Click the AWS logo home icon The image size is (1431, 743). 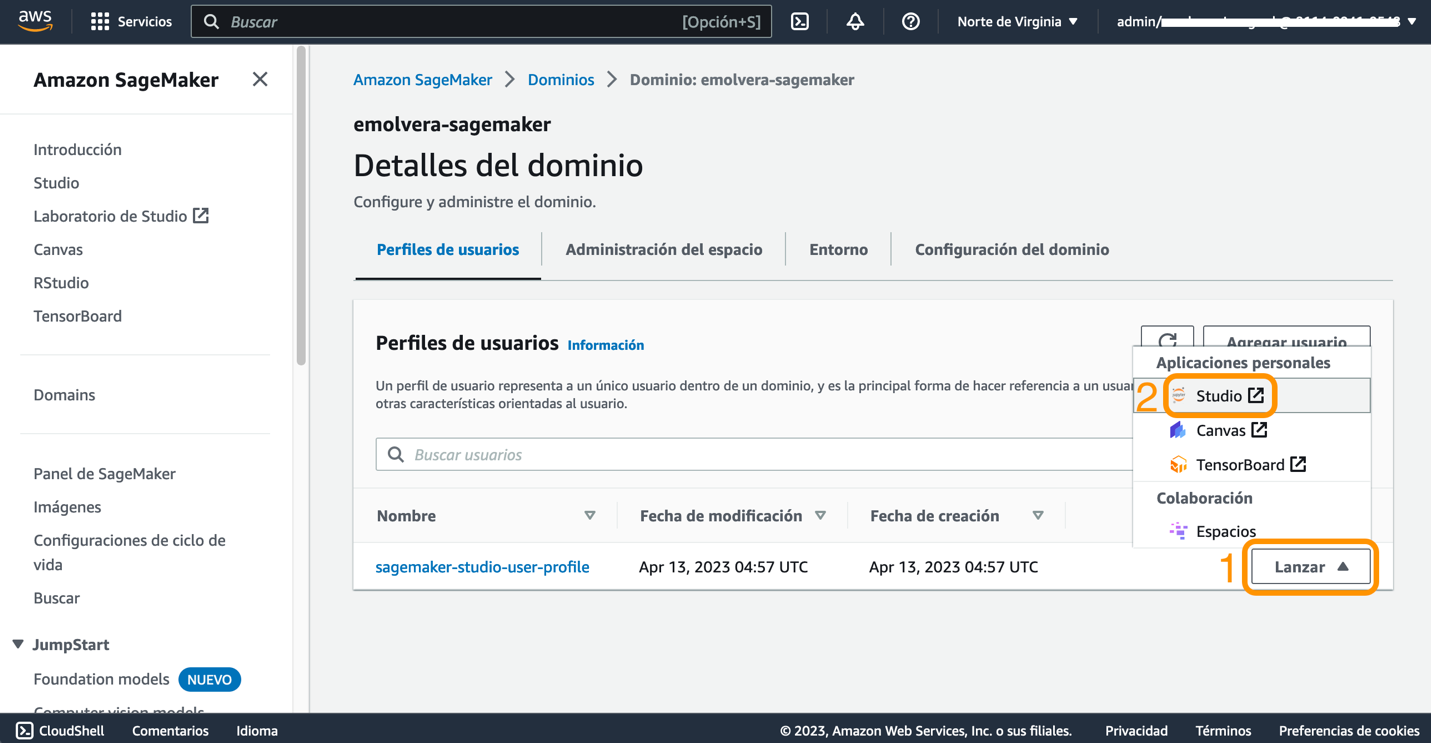coord(35,21)
